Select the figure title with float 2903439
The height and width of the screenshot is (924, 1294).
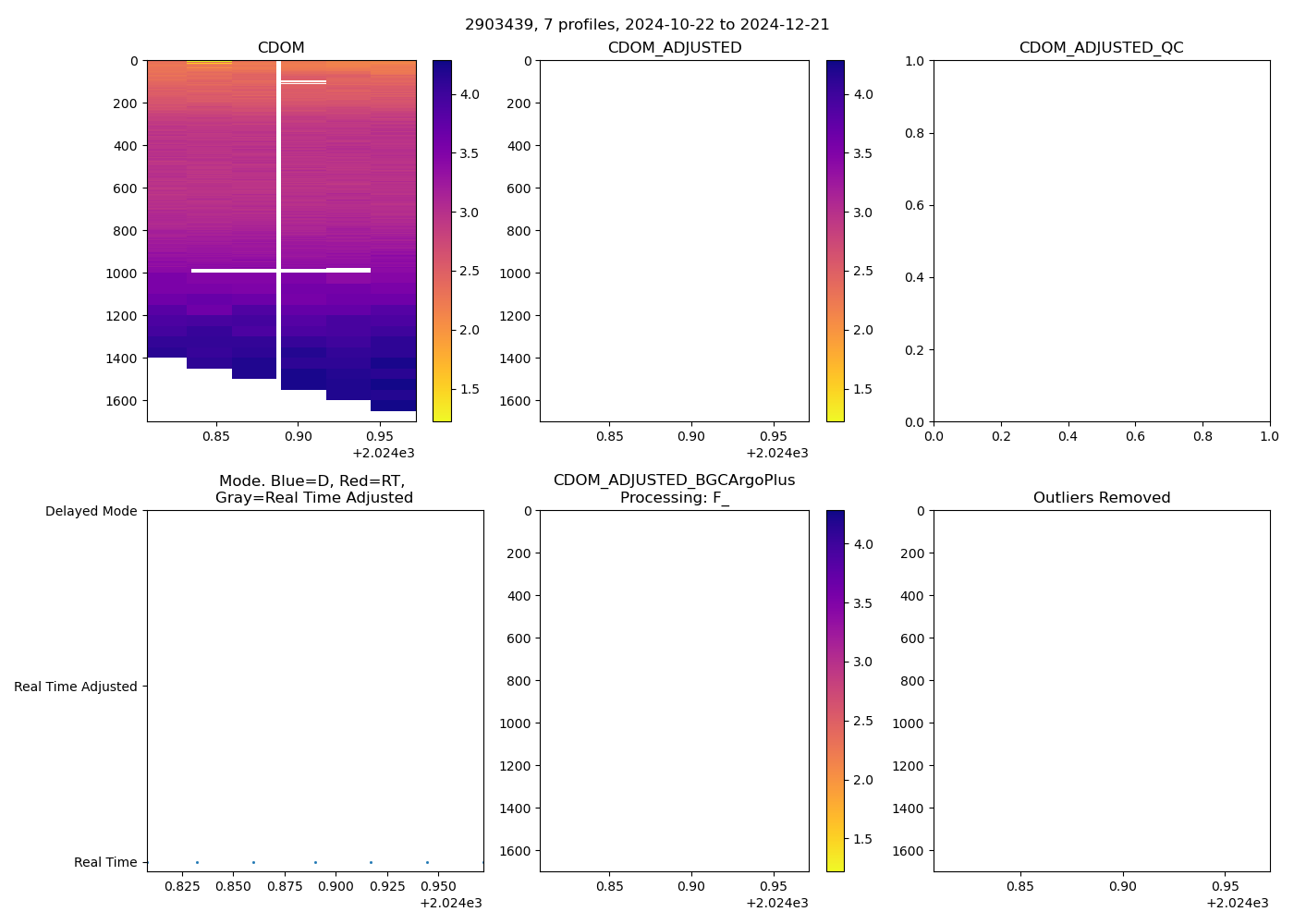tap(647, 25)
